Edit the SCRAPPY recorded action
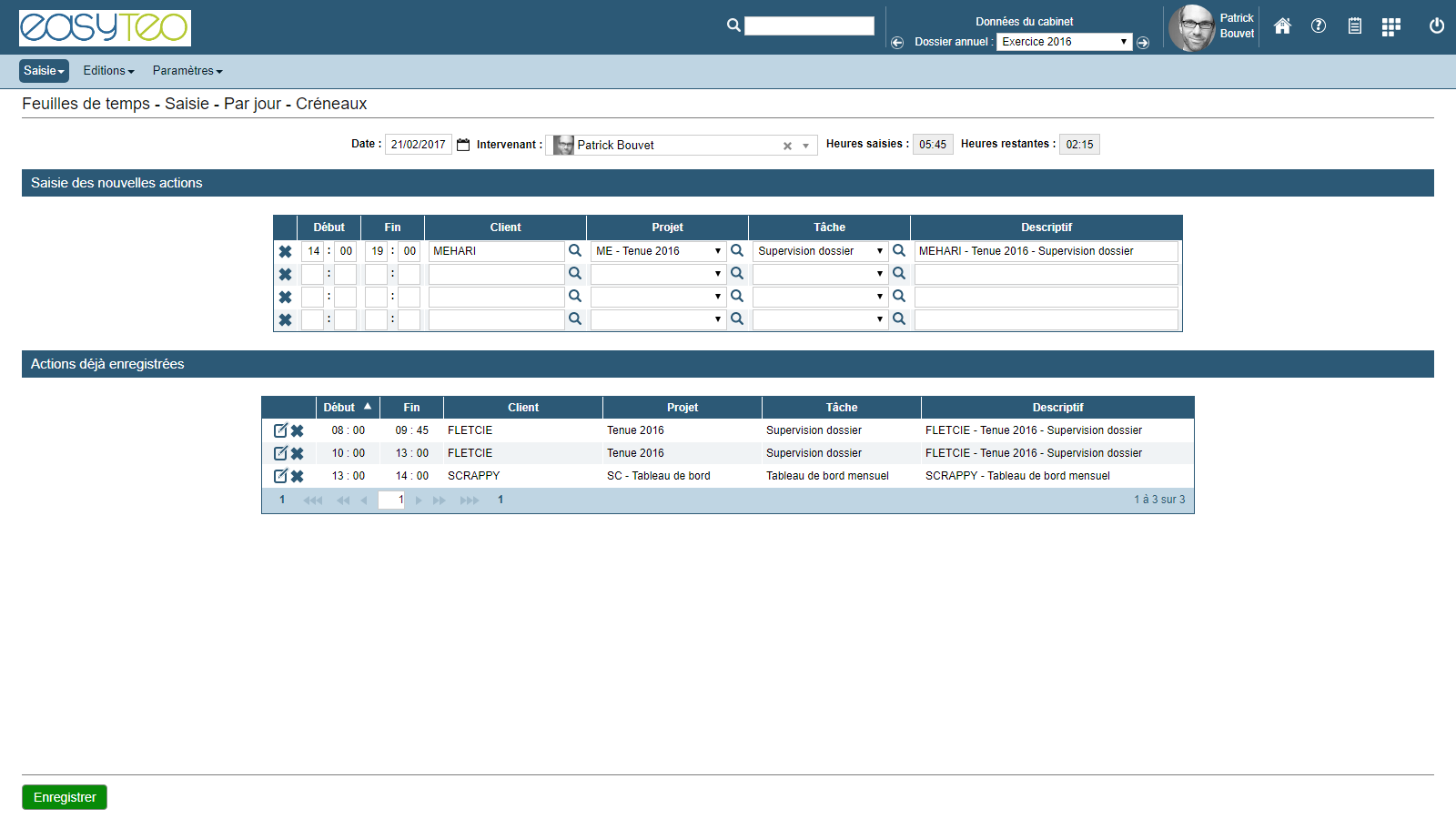Viewport: 1456px width, 819px height. pyautogui.click(x=280, y=476)
